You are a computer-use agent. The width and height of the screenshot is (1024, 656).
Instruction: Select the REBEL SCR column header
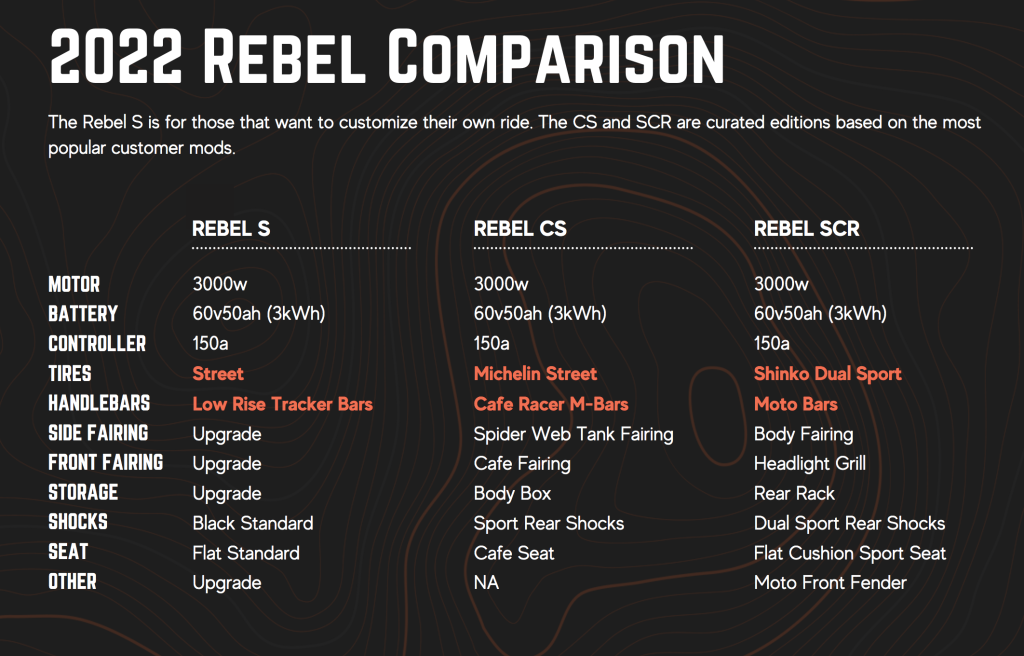point(807,229)
